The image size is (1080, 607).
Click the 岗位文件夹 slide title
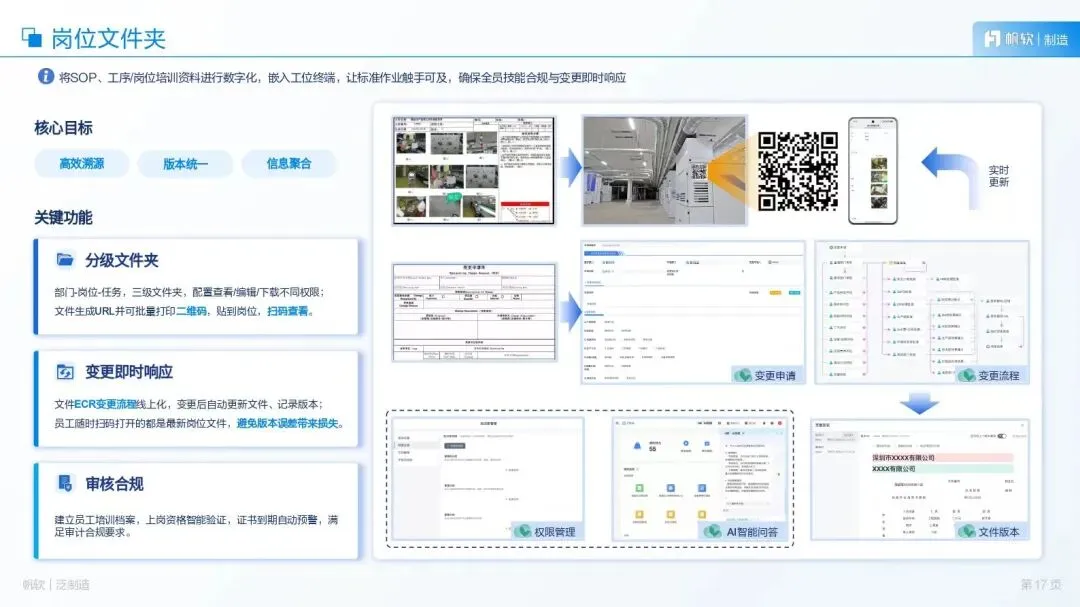click(109, 39)
